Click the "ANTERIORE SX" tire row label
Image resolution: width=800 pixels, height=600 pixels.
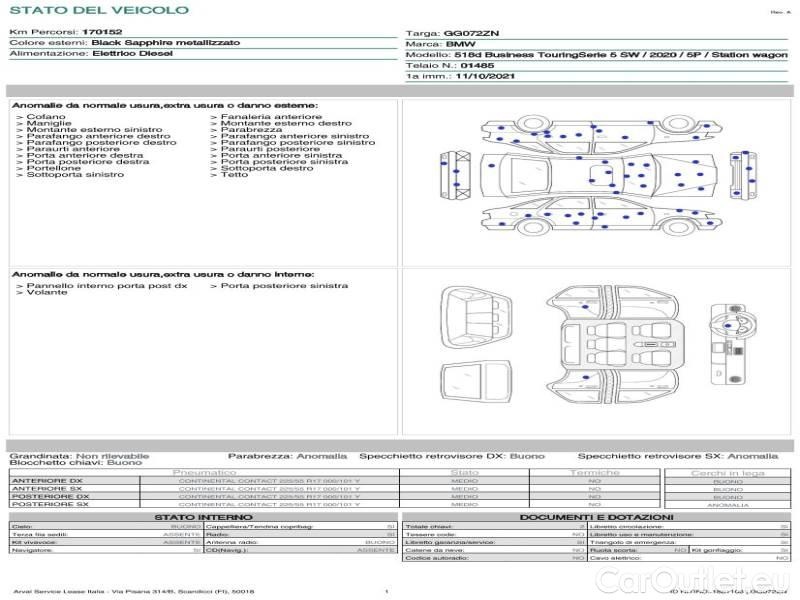pyautogui.click(x=47, y=489)
